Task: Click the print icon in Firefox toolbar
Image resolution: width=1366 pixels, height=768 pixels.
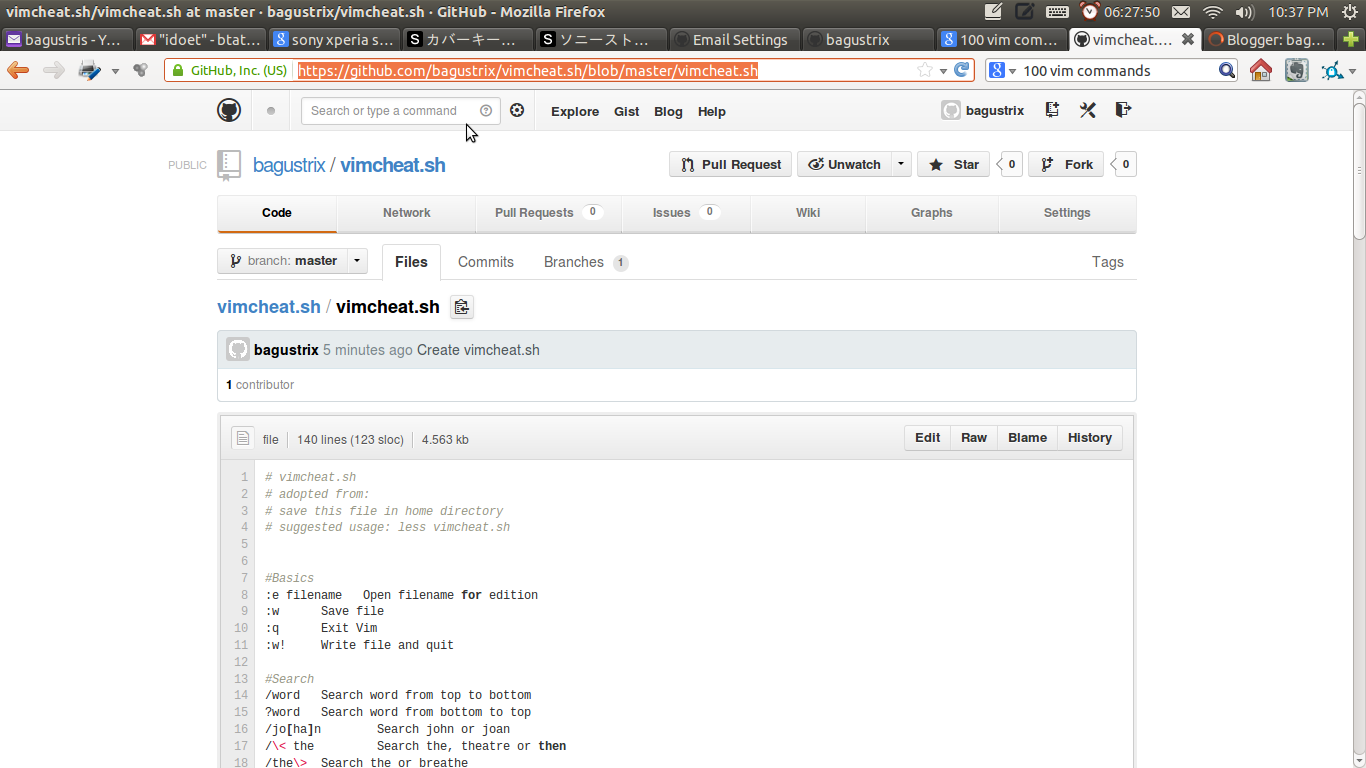Action: [x=90, y=70]
